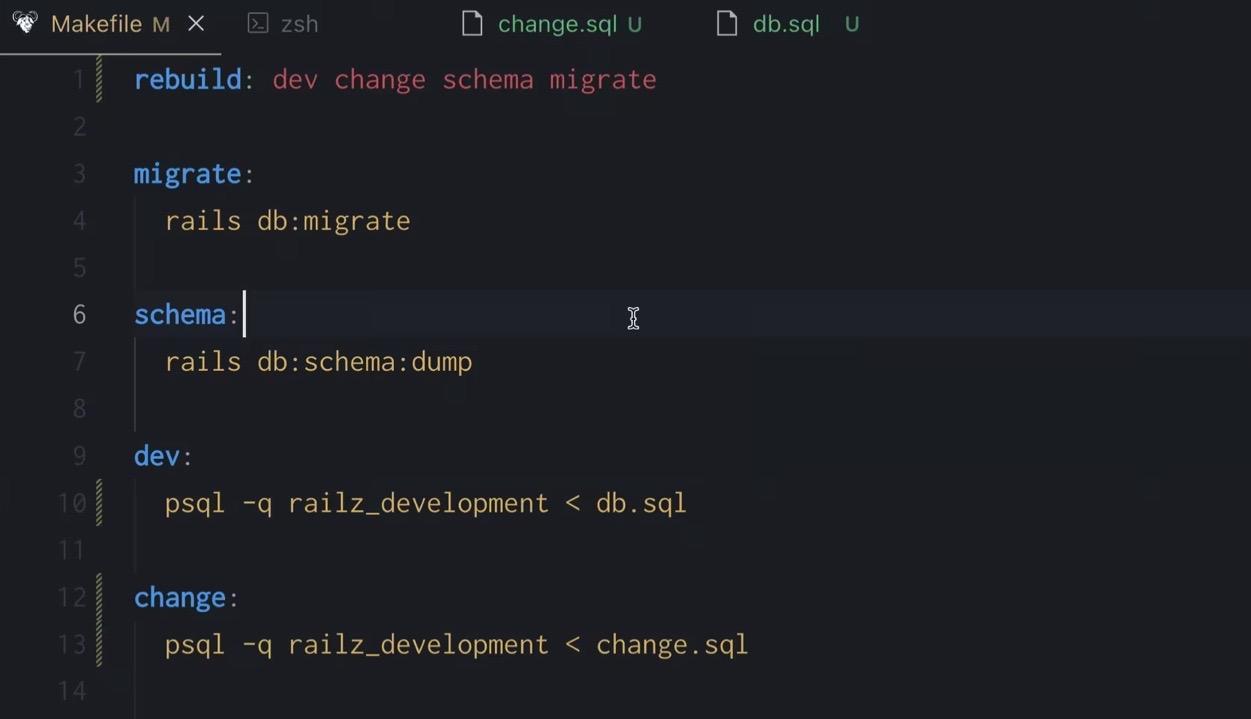This screenshot has height=719, width=1251.
Task: Click the U untracked badge after db.sql
Action: coord(852,24)
